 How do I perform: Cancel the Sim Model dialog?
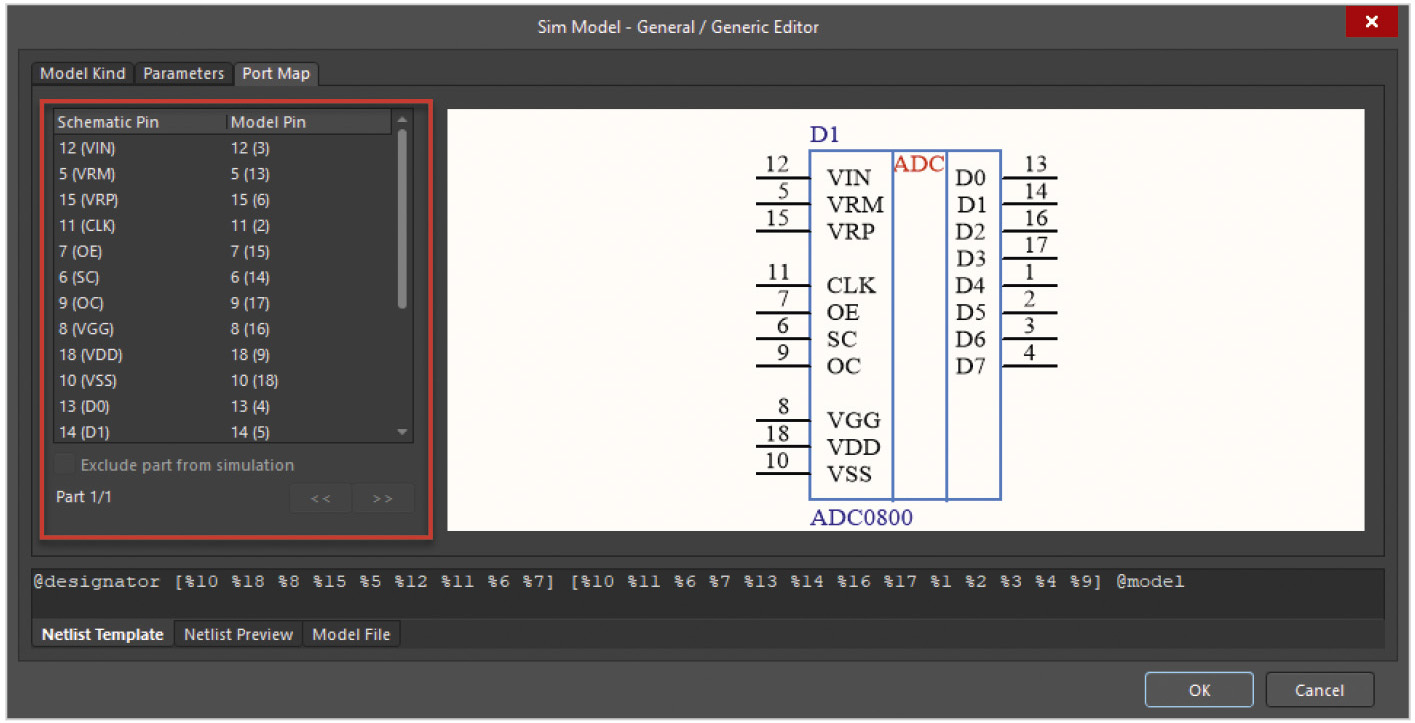click(1320, 690)
